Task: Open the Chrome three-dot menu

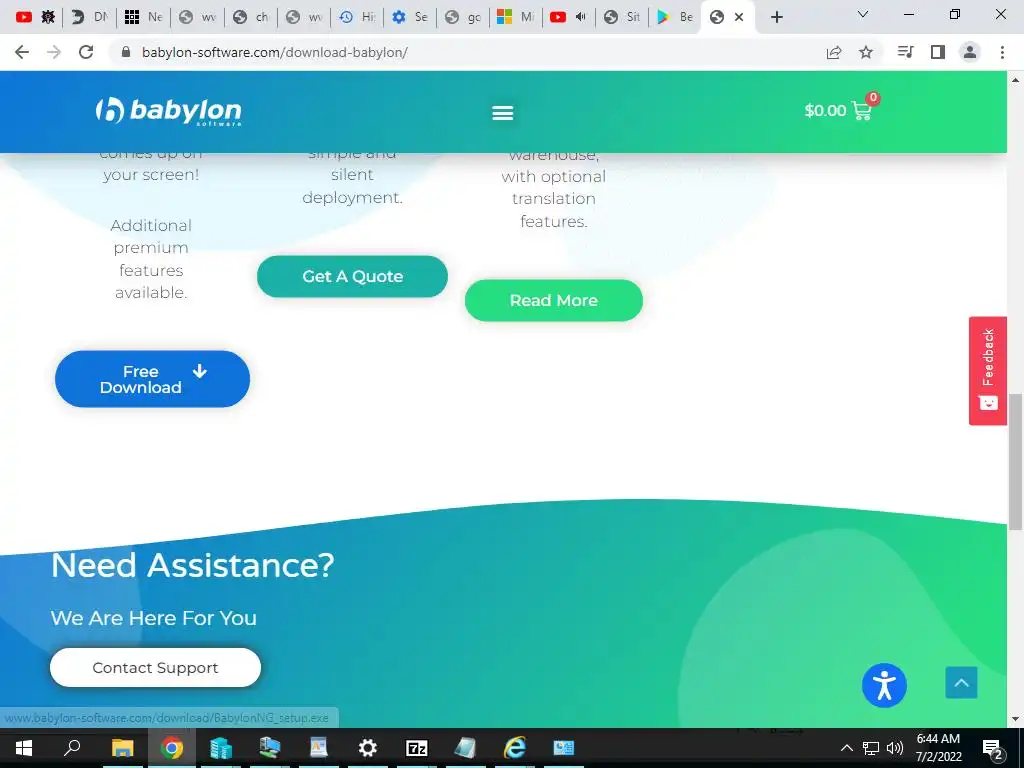Action: pyautogui.click(x=1002, y=52)
